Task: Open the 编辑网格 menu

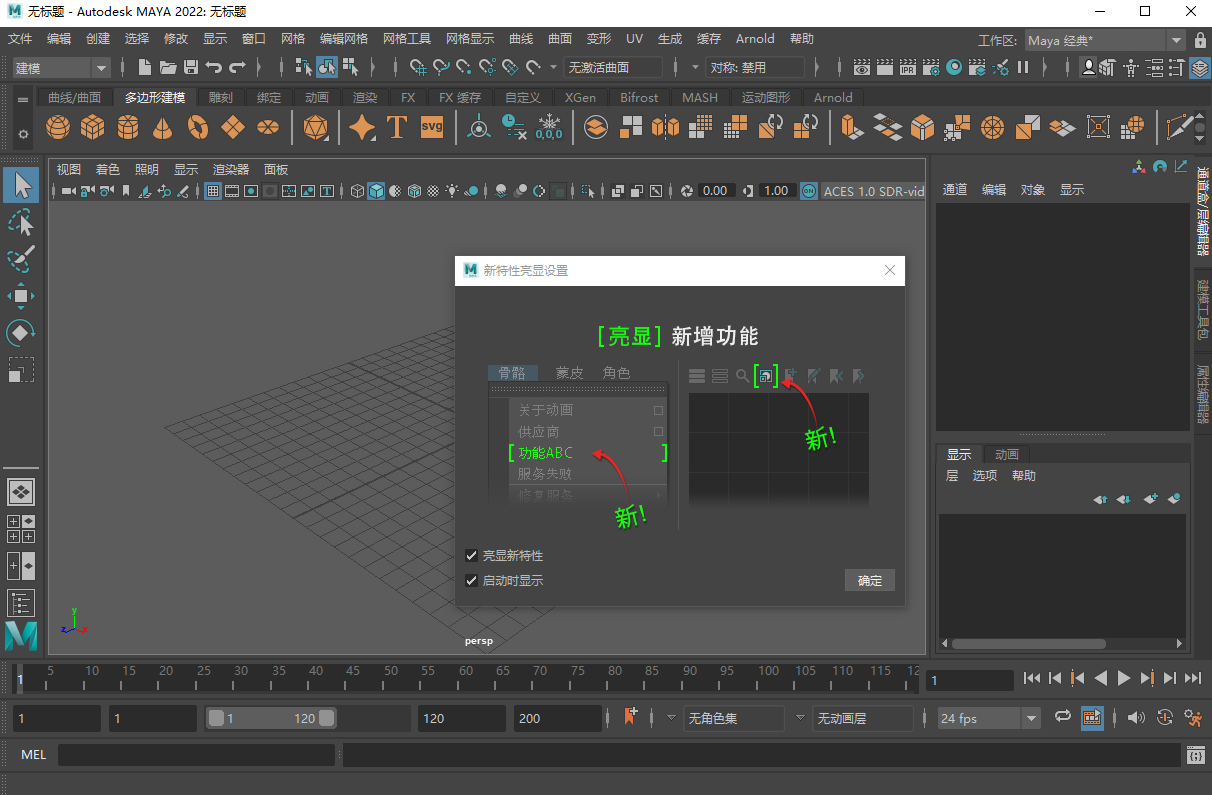Action: coord(344,39)
